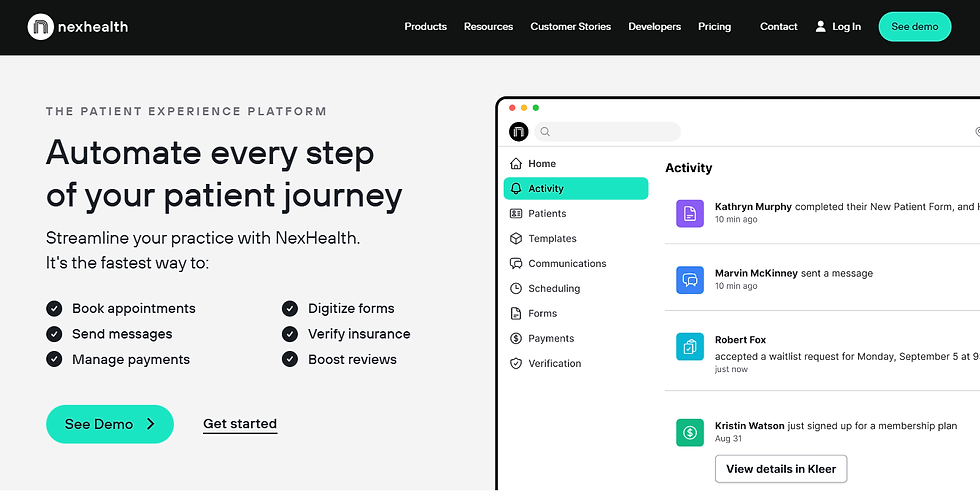Click check icon beside Manage payments
This screenshot has width=980, height=491.
(x=54, y=360)
